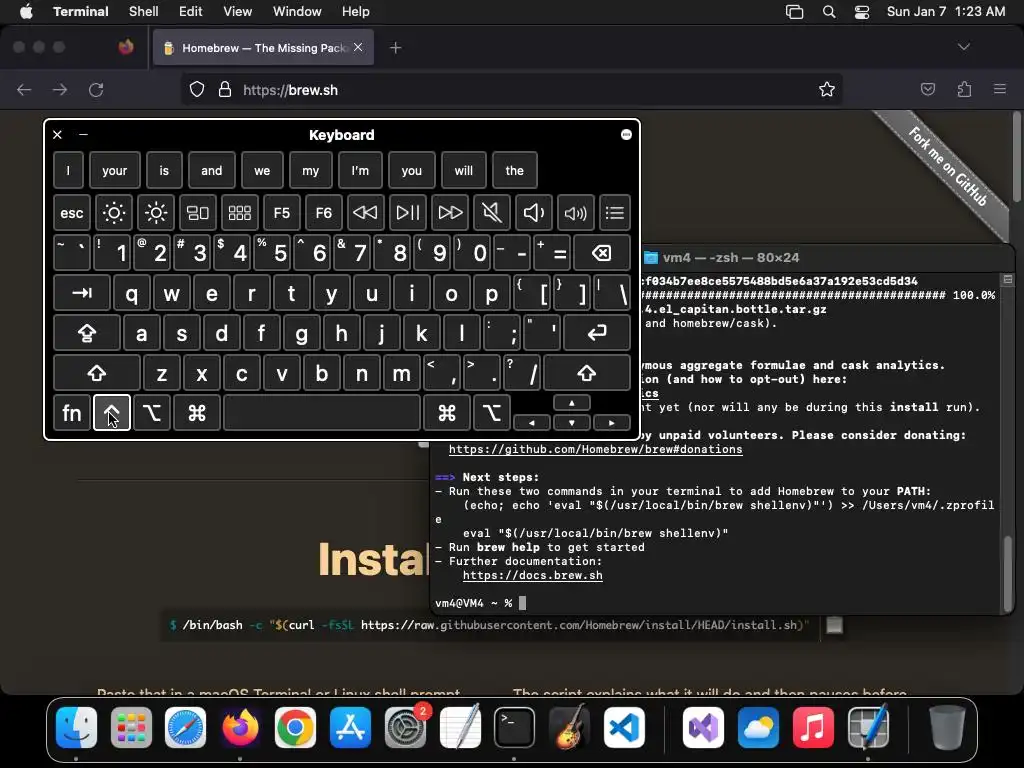Image resolution: width=1024 pixels, height=768 pixels.
Task: Toggle the control modifier key
Action: [x=112, y=413]
